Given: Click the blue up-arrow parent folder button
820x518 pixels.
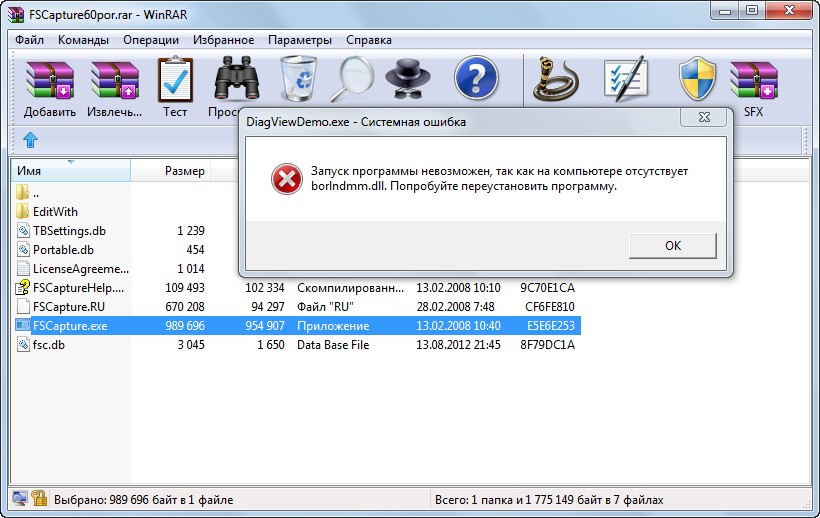Looking at the screenshot, I should tap(30, 140).
